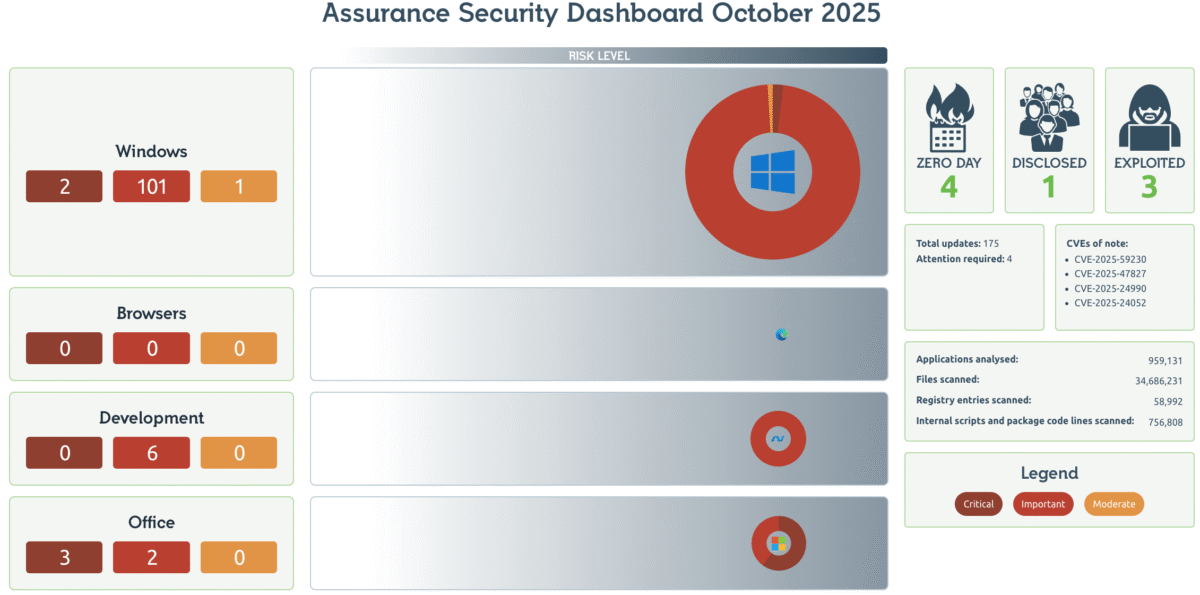This screenshot has height=595, width=1200.
Task: Select the Moderate legend badge
Action: click(x=1113, y=504)
